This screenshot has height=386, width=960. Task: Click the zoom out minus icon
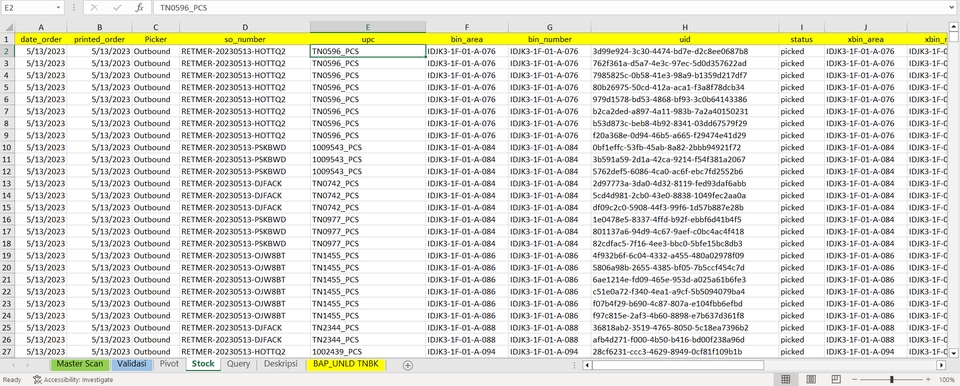(x=855, y=380)
